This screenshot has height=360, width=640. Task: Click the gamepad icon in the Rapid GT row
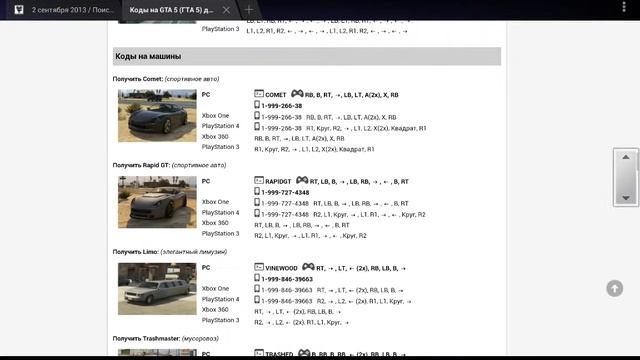(x=302, y=180)
